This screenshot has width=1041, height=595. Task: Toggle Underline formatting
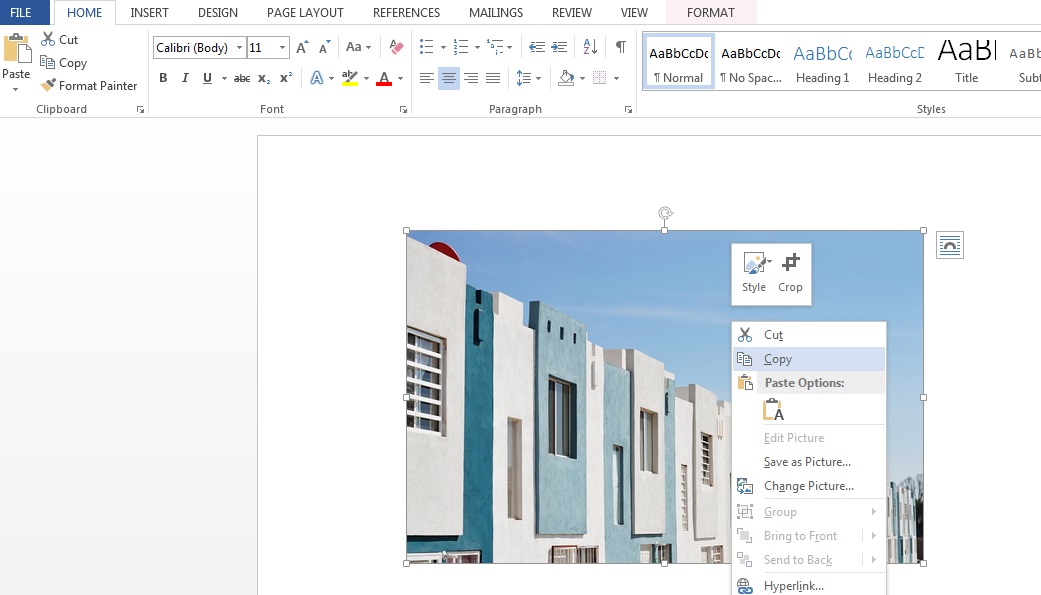[207, 78]
